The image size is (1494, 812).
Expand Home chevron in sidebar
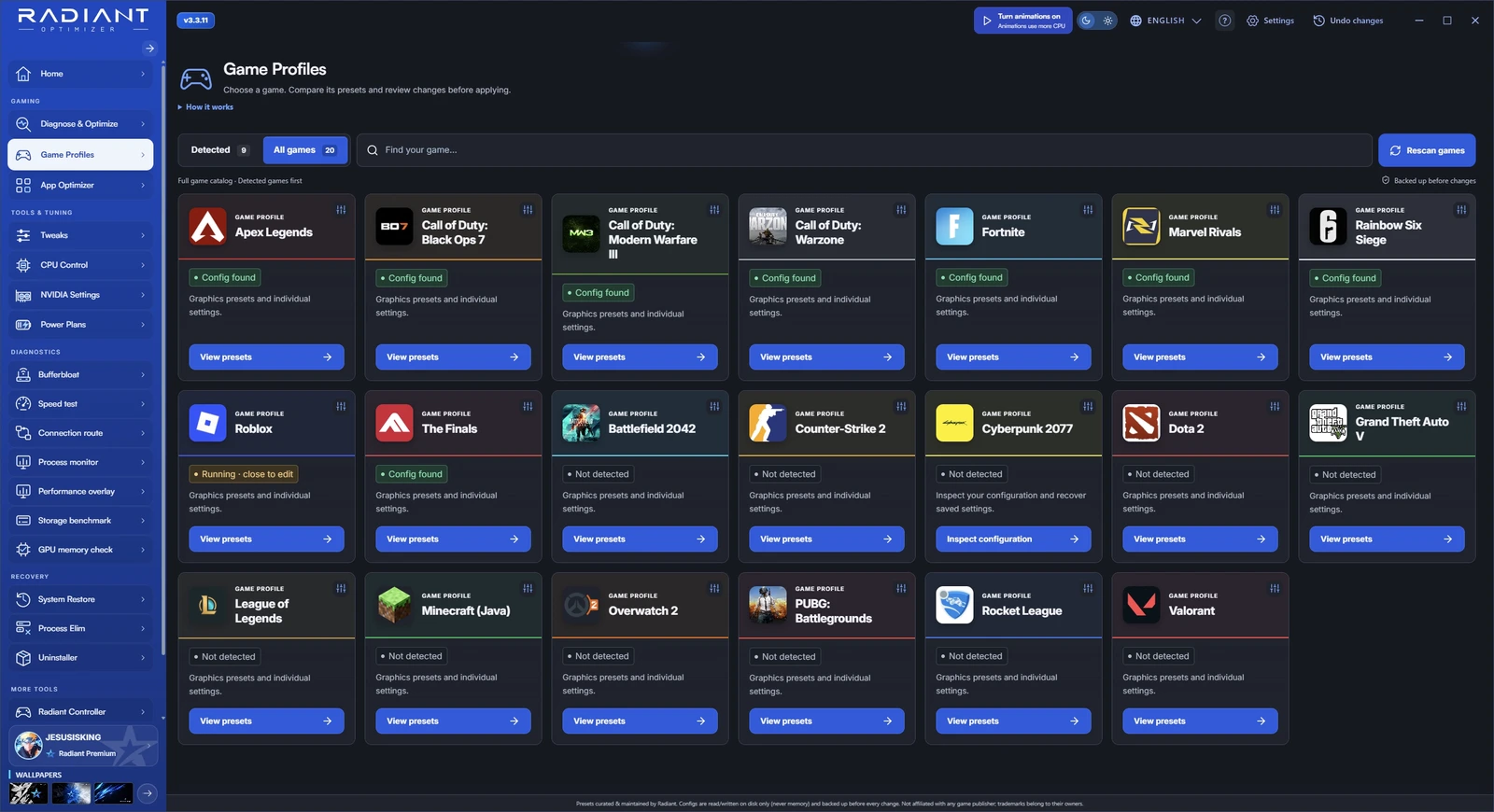tap(143, 74)
